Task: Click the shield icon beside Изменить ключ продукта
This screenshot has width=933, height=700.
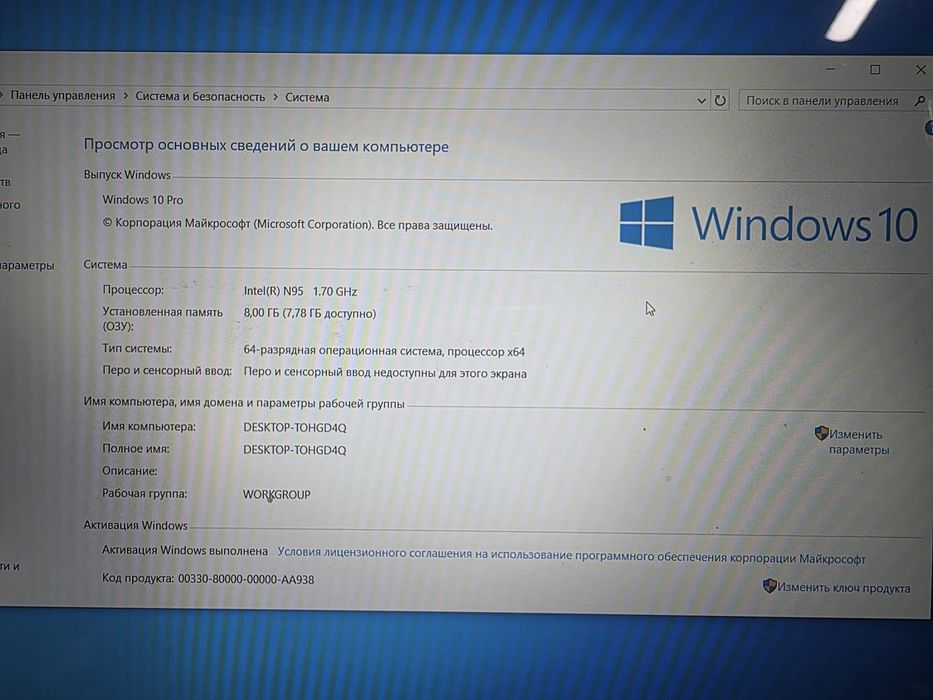Action: click(x=769, y=586)
